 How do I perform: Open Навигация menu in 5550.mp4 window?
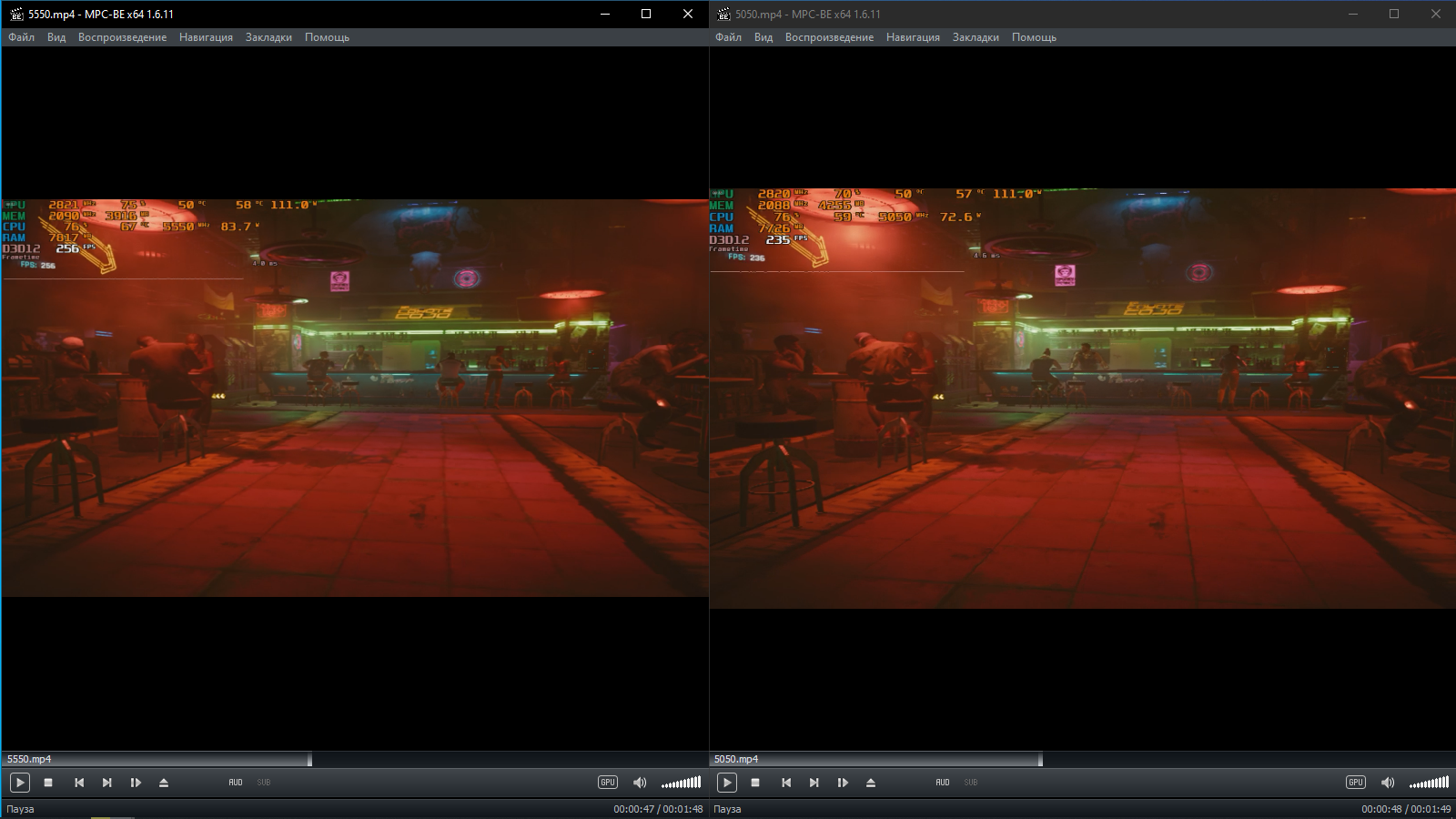click(x=206, y=37)
